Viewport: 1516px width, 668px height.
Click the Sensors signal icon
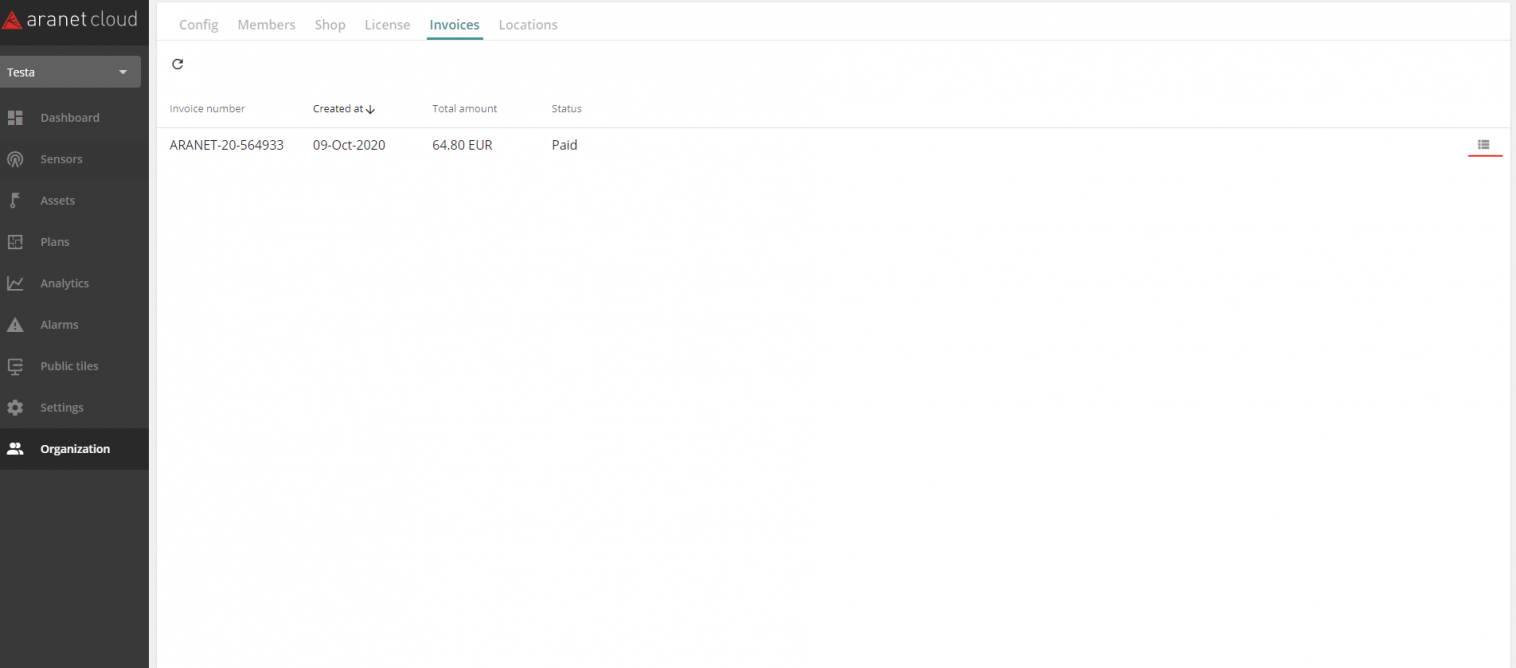(15, 159)
